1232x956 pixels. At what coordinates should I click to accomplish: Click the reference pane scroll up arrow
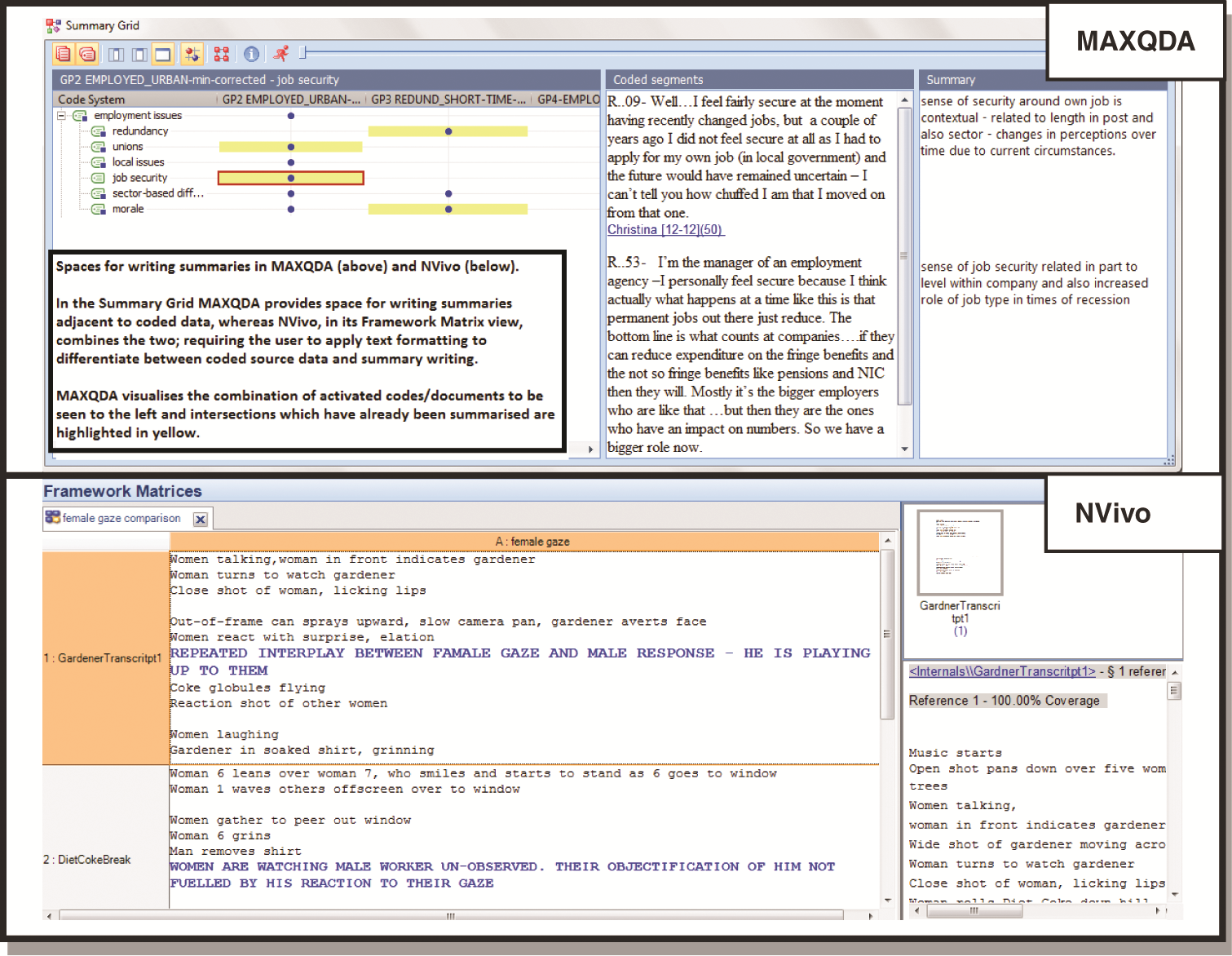click(1175, 673)
